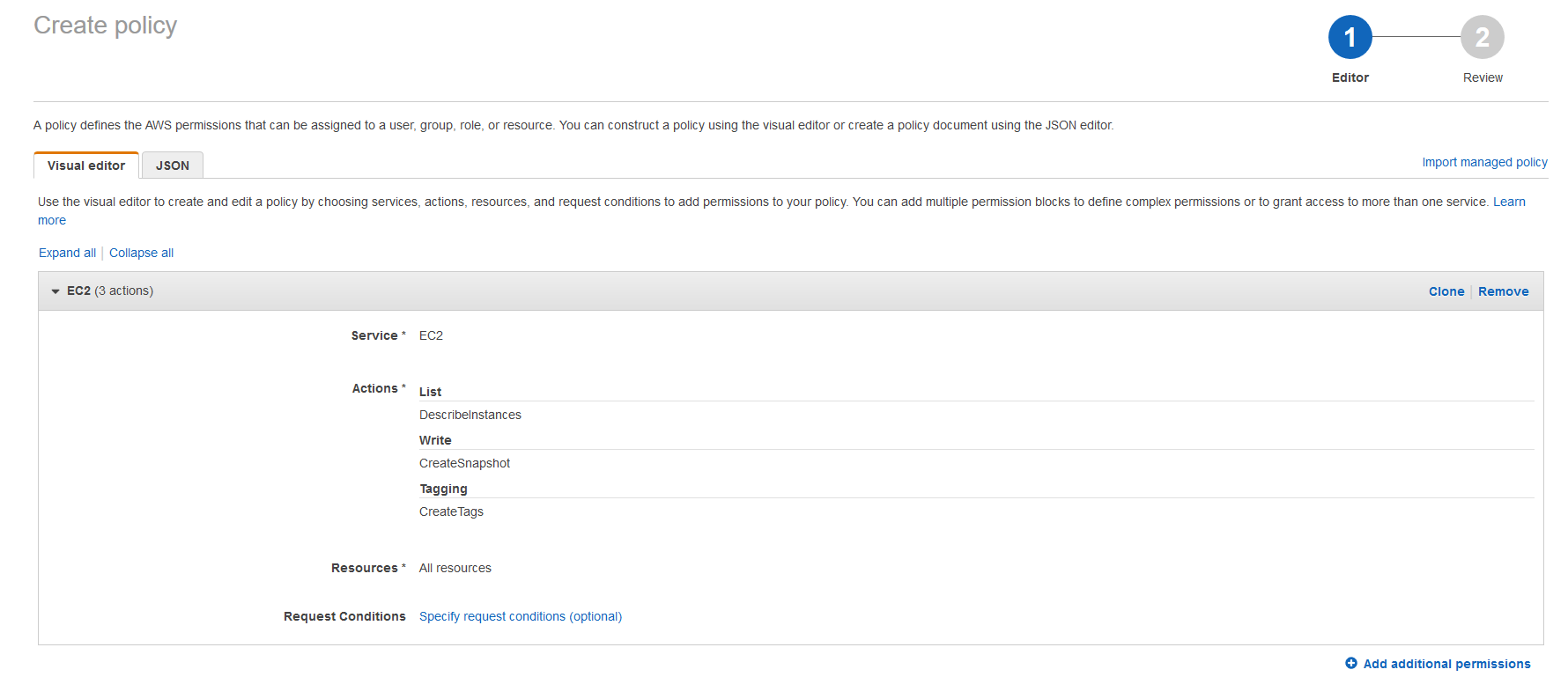Remove the EC2 permission block
The height and width of the screenshot is (699, 1568).
click(1503, 291)
